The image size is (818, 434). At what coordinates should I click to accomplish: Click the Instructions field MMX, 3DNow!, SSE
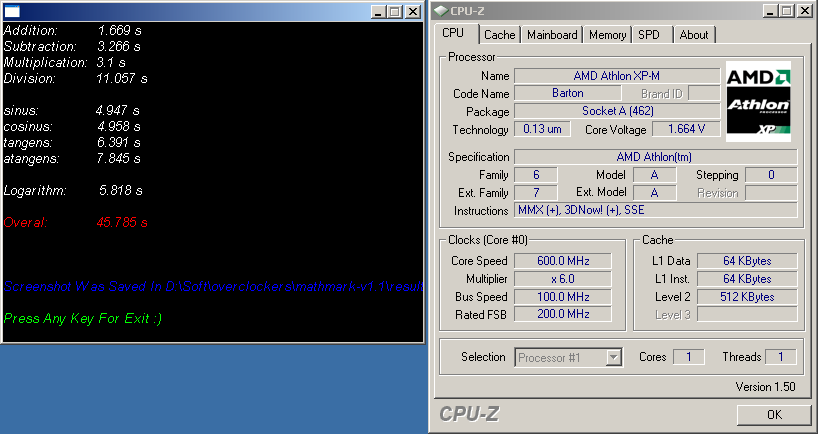click(x=655, y=210)
